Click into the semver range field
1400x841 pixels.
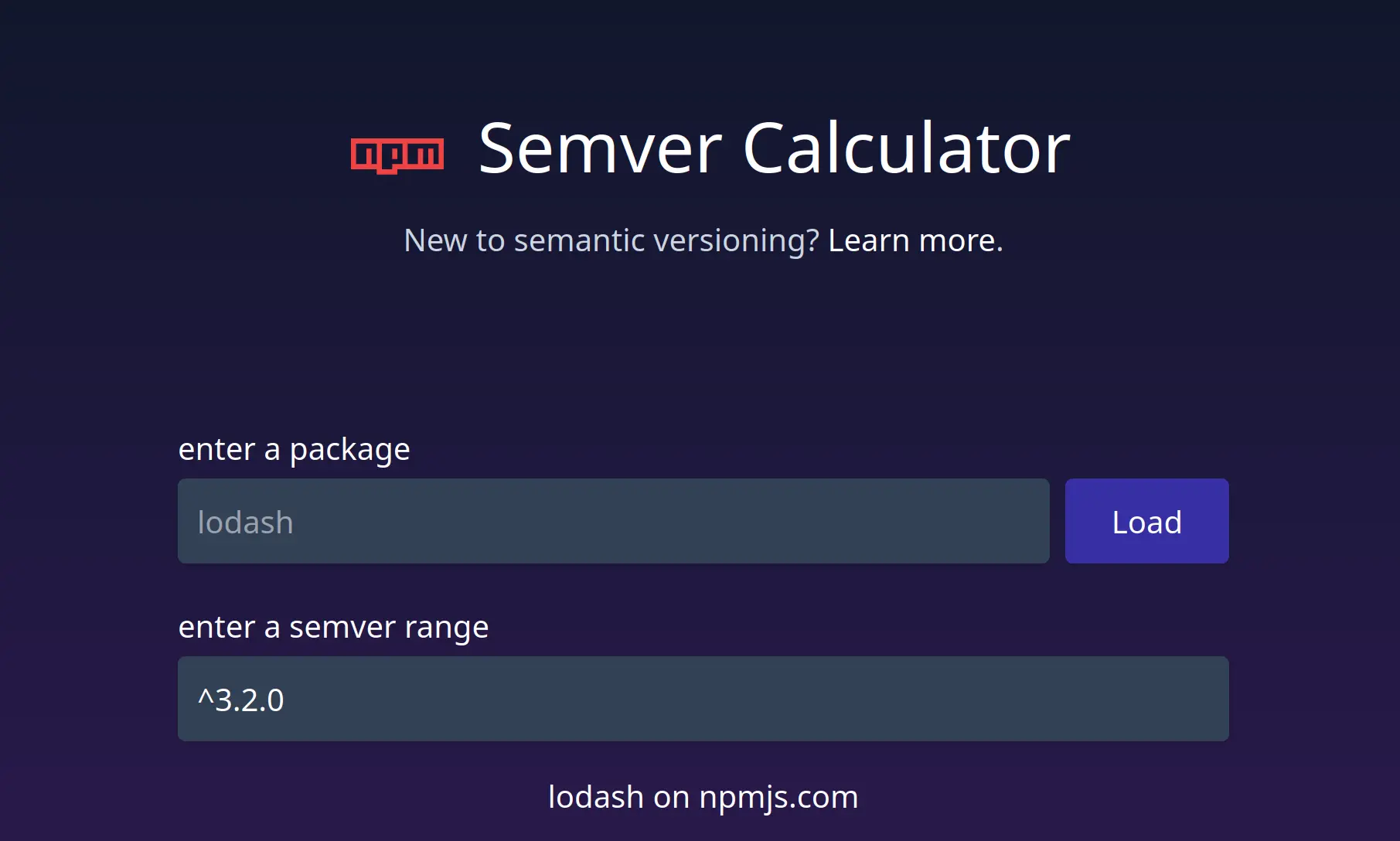tap(703, 699)
